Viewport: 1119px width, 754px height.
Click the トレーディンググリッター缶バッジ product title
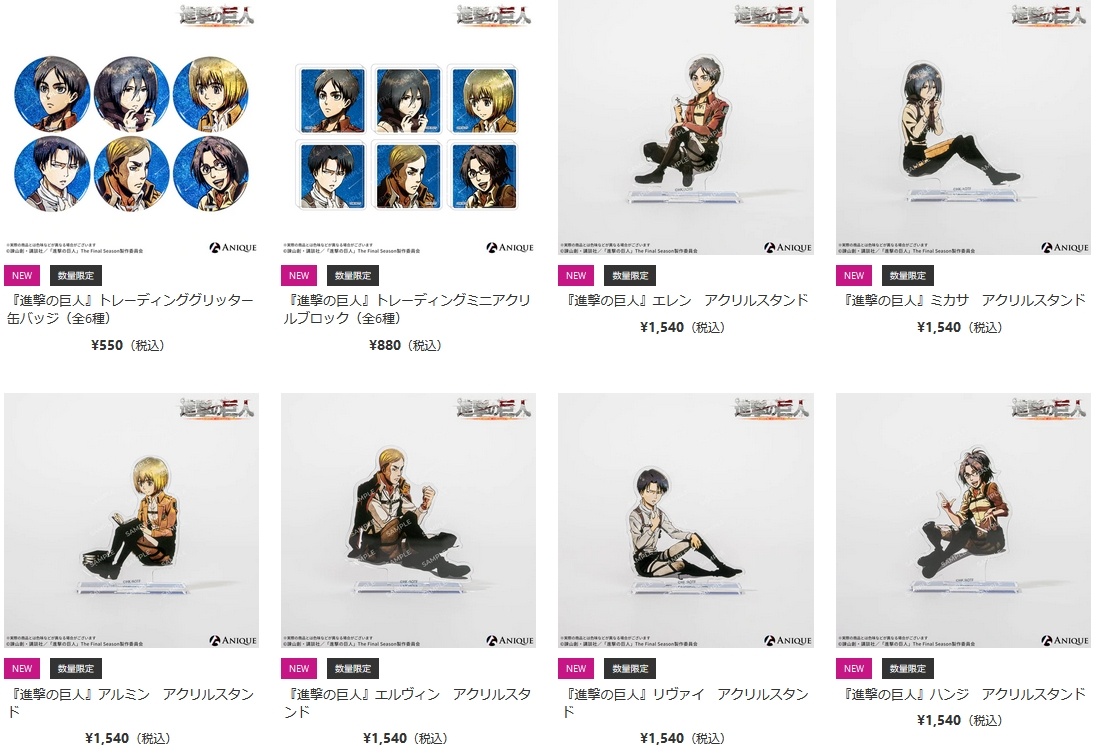(131, 309)
